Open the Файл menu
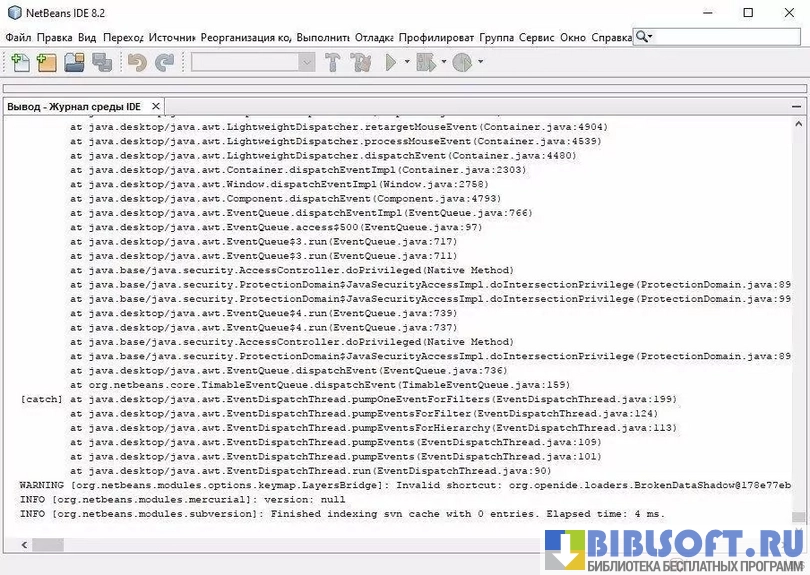This screenshot has width=810, height=575. coord(18,37)
